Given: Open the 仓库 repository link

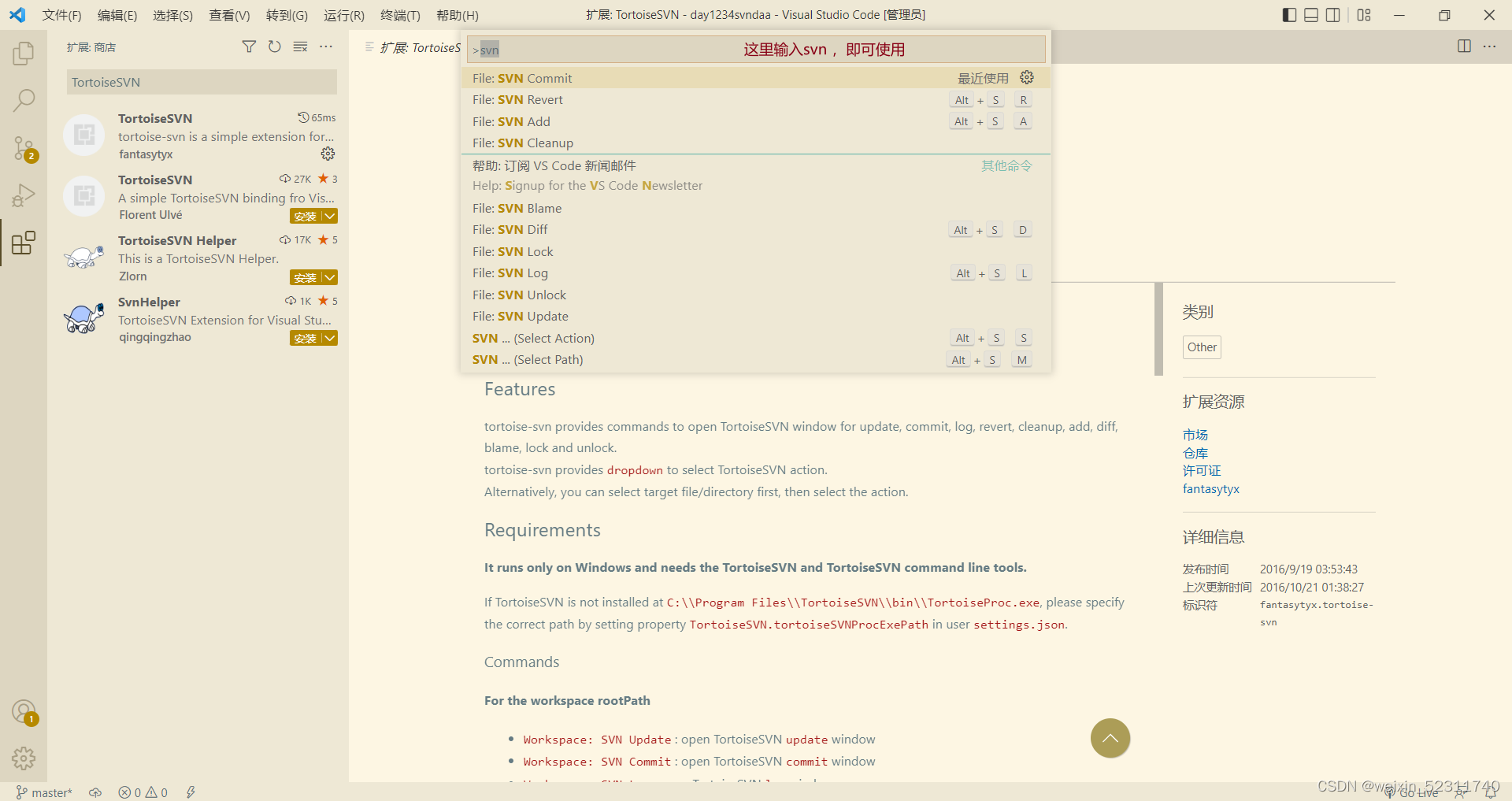Looking at the screenshot, I should [1195, 453].
